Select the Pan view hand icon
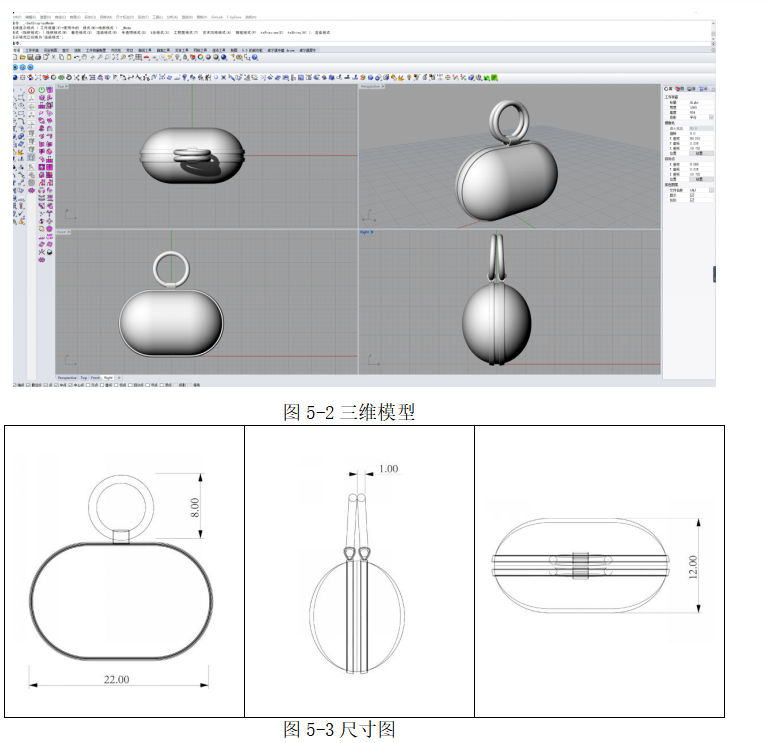 coord(84,57)
